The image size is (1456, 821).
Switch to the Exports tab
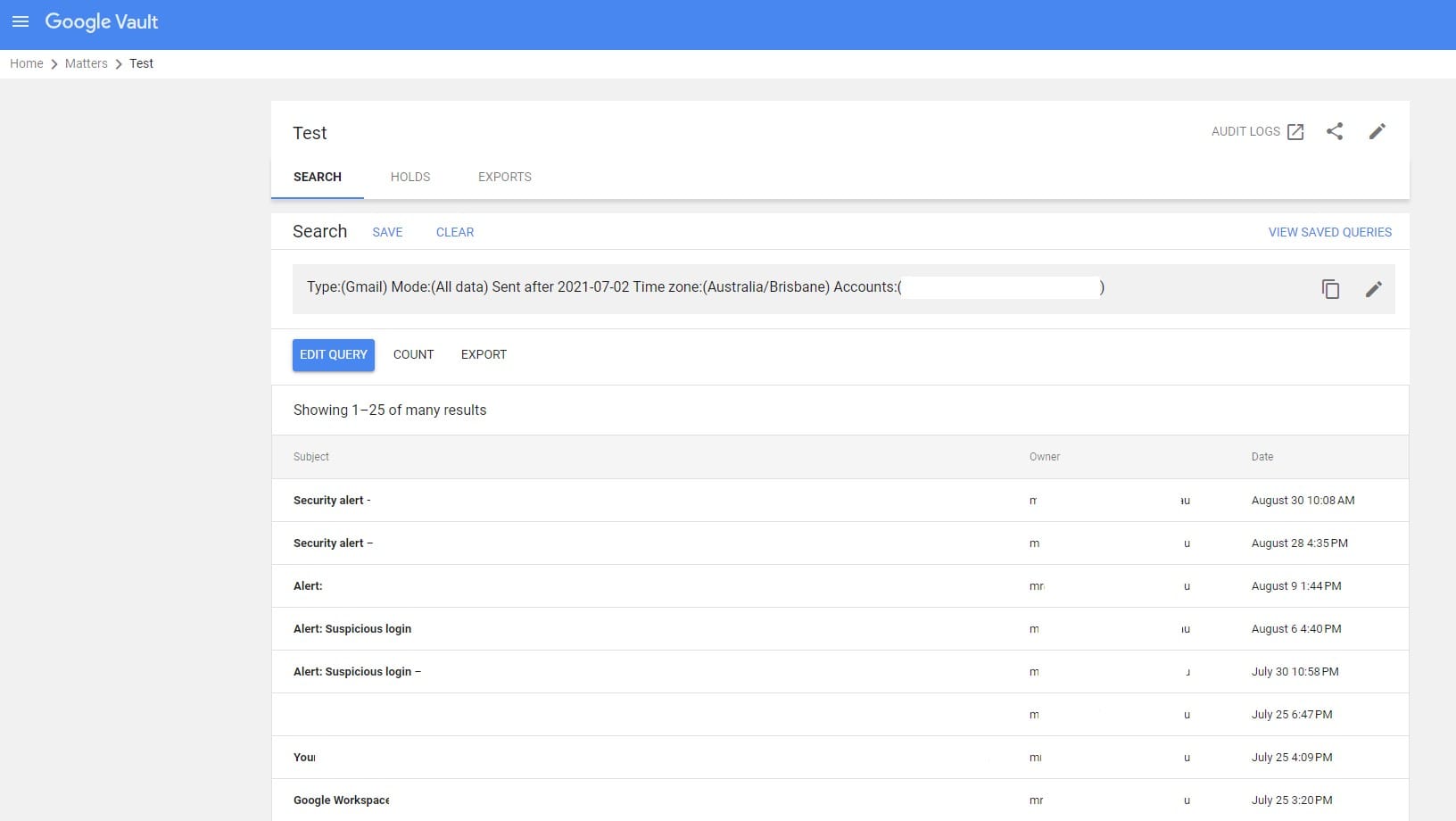coord(504,177)
